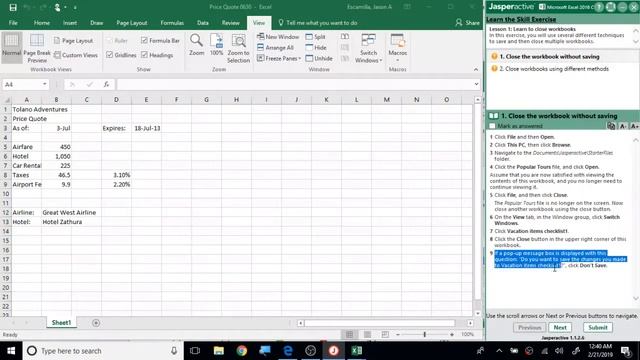
Task: Collapse the ribbon with arrow
Action: click(476, 70)
